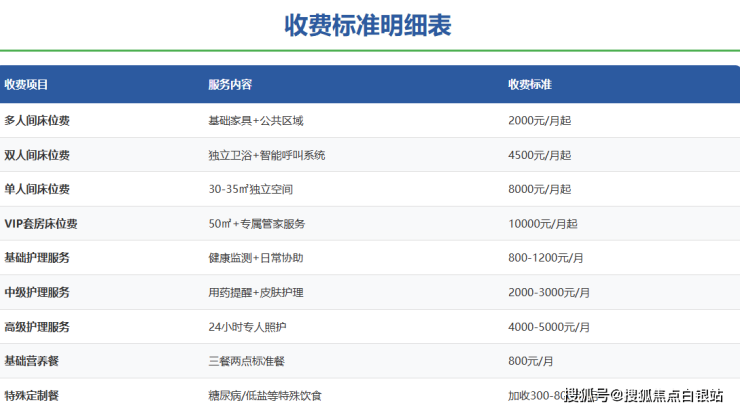Select the 30-35㎡独立空间 description cell
Screen dimensions: 740x411
click(x=250, y=189)
